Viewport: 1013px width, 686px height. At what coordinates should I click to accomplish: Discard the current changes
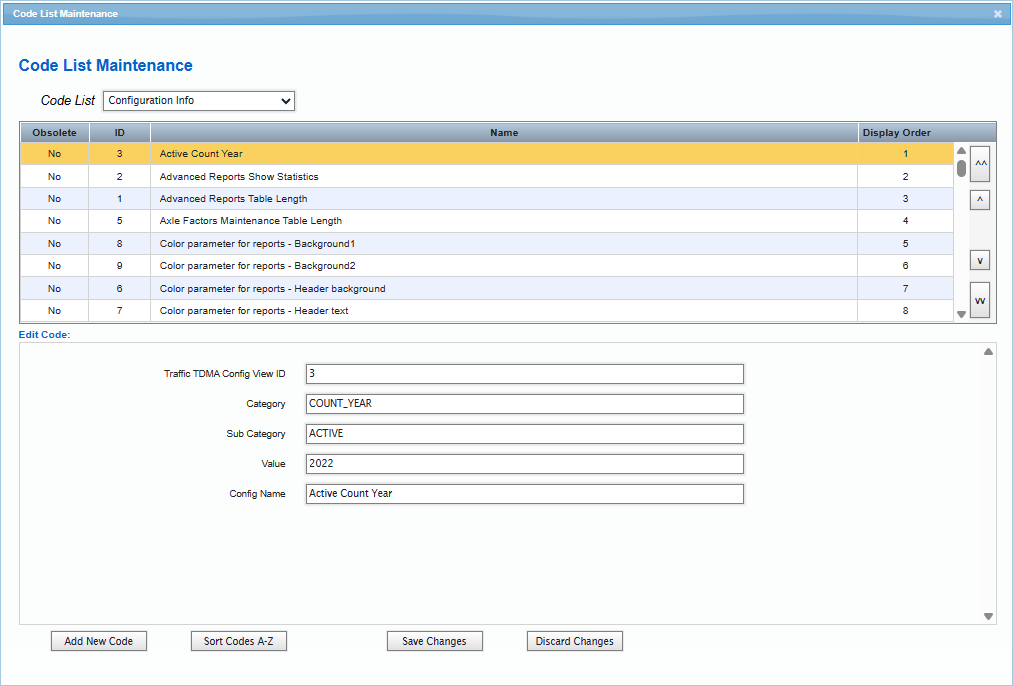(x=574, y=641)
